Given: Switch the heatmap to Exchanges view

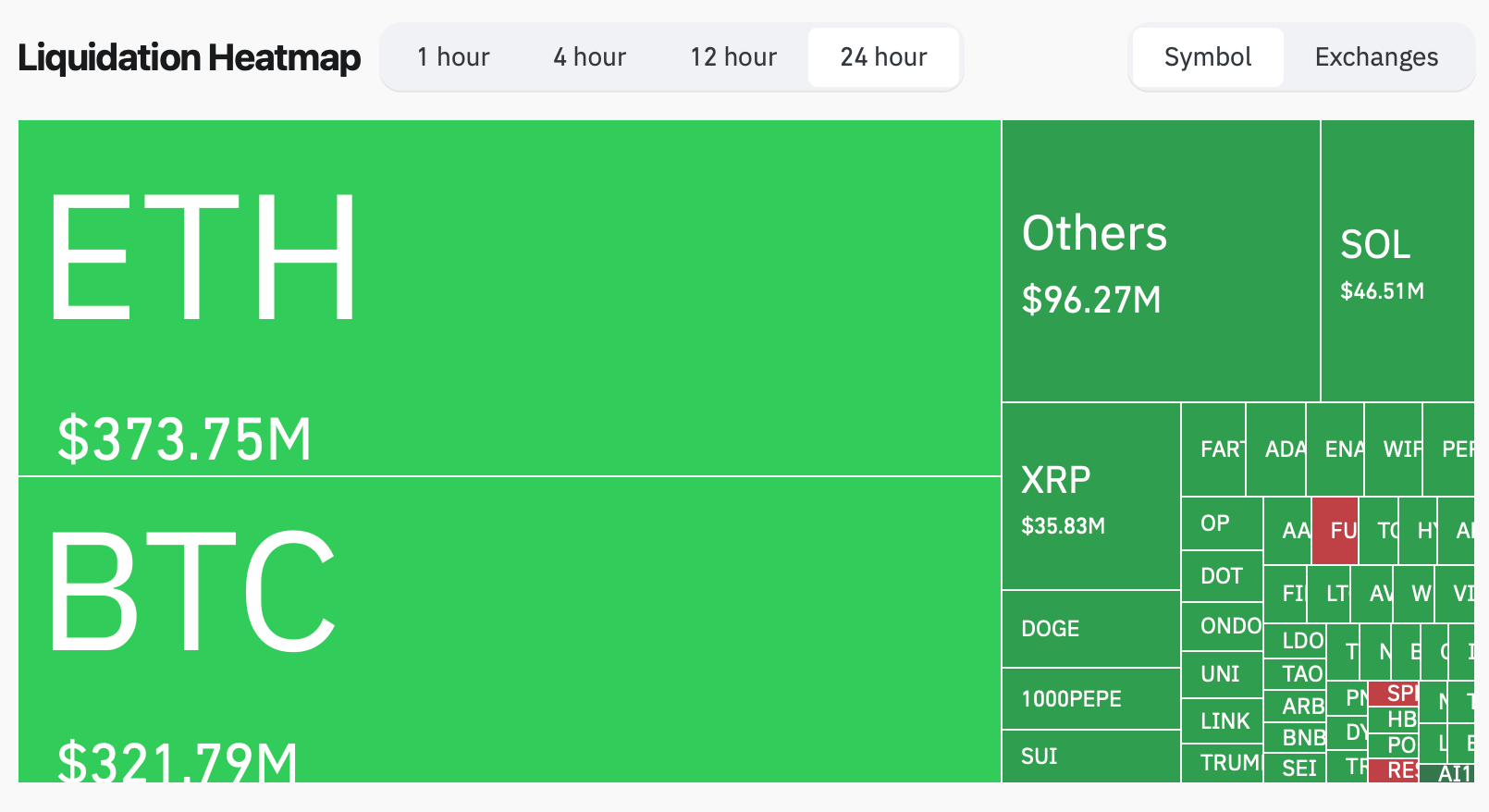Looking at the screenshot, I should (1376, 57).
